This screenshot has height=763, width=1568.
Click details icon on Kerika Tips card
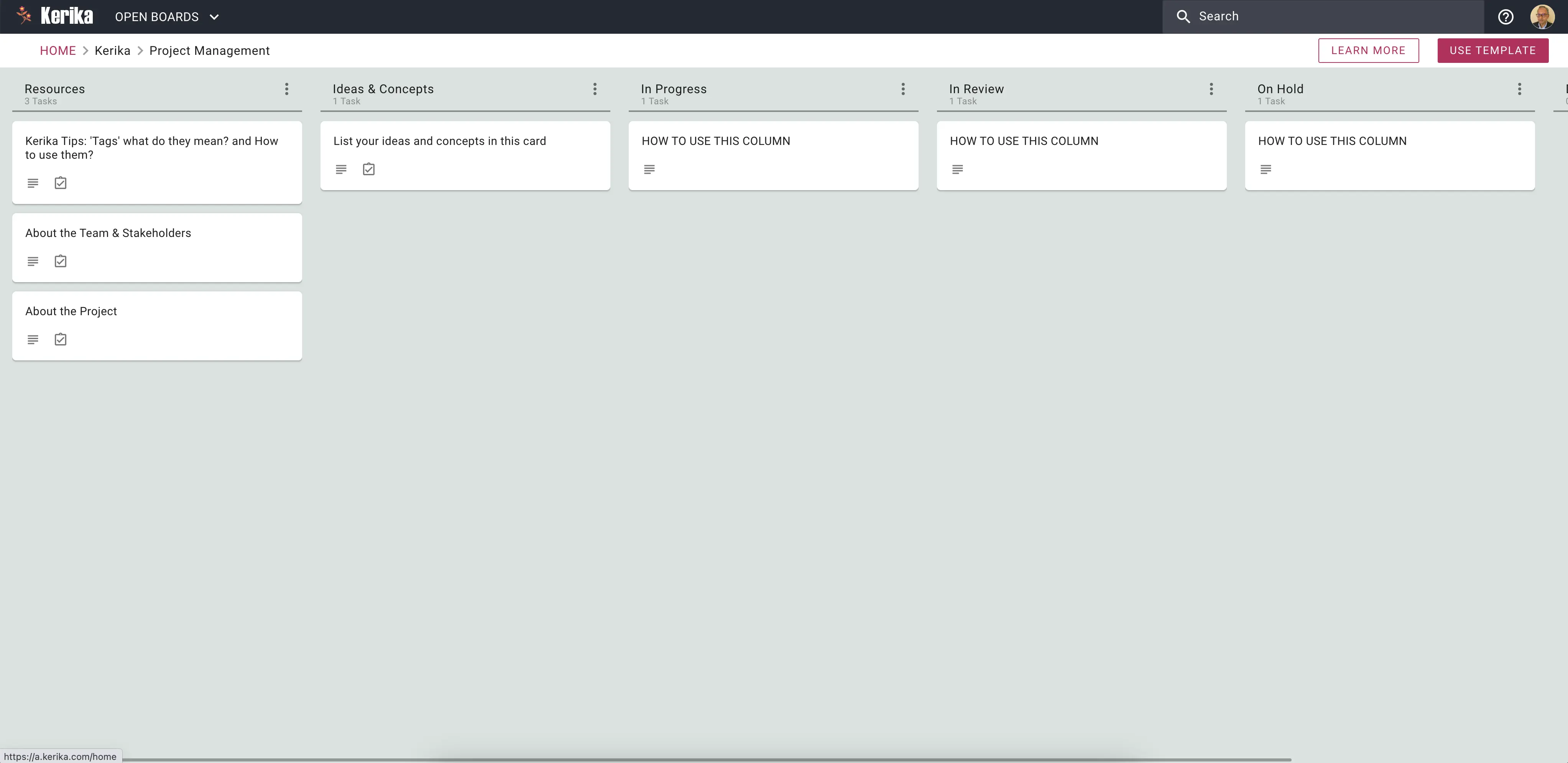33,183
